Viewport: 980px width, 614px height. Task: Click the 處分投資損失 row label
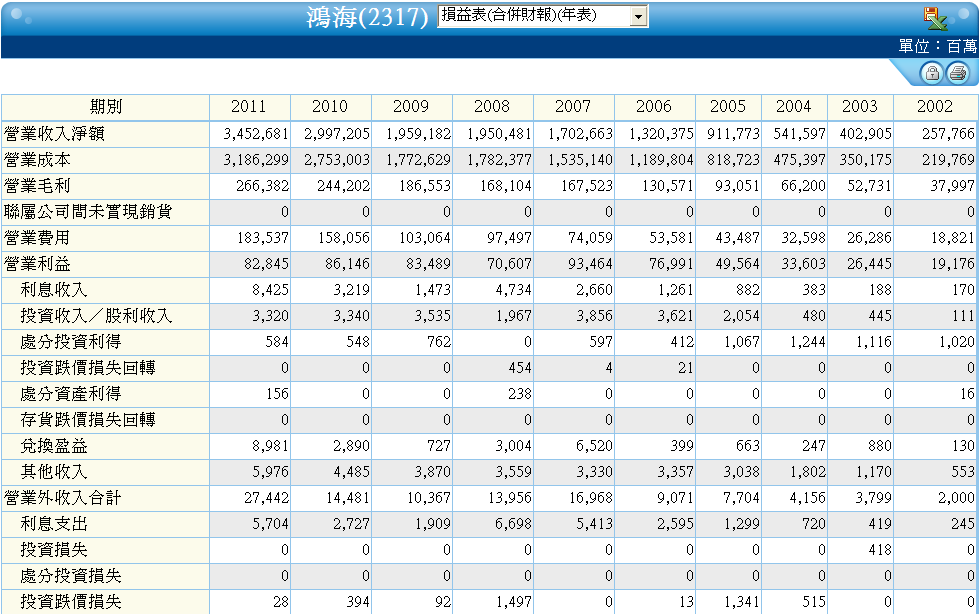[71, 576]
